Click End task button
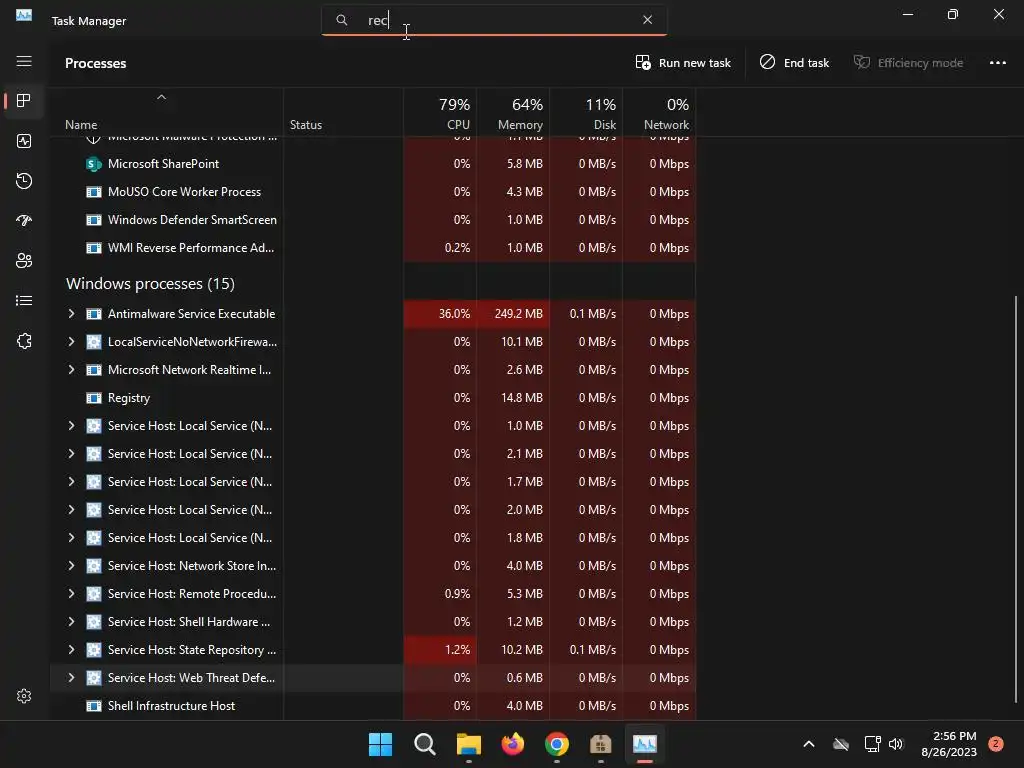This screenshot has width=1024, height=768. pyautogui.click(x=794, y=63)
